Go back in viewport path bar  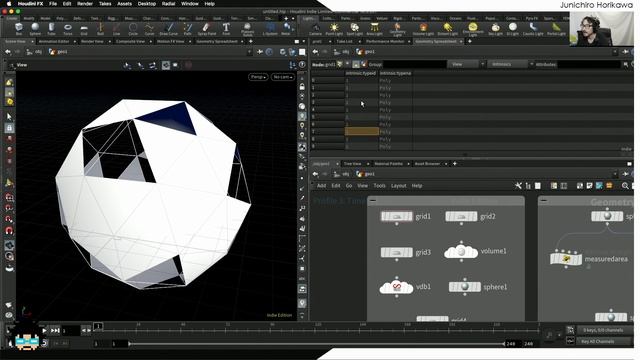click(x=8, y=52)
